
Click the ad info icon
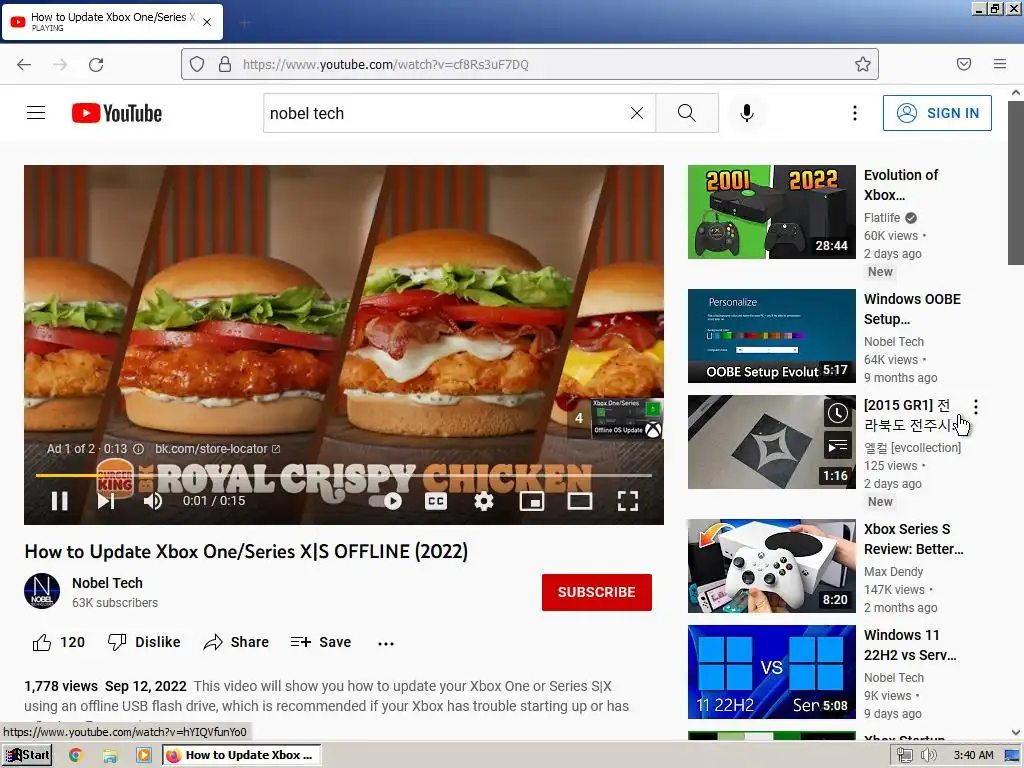click(x=138, y=449)
